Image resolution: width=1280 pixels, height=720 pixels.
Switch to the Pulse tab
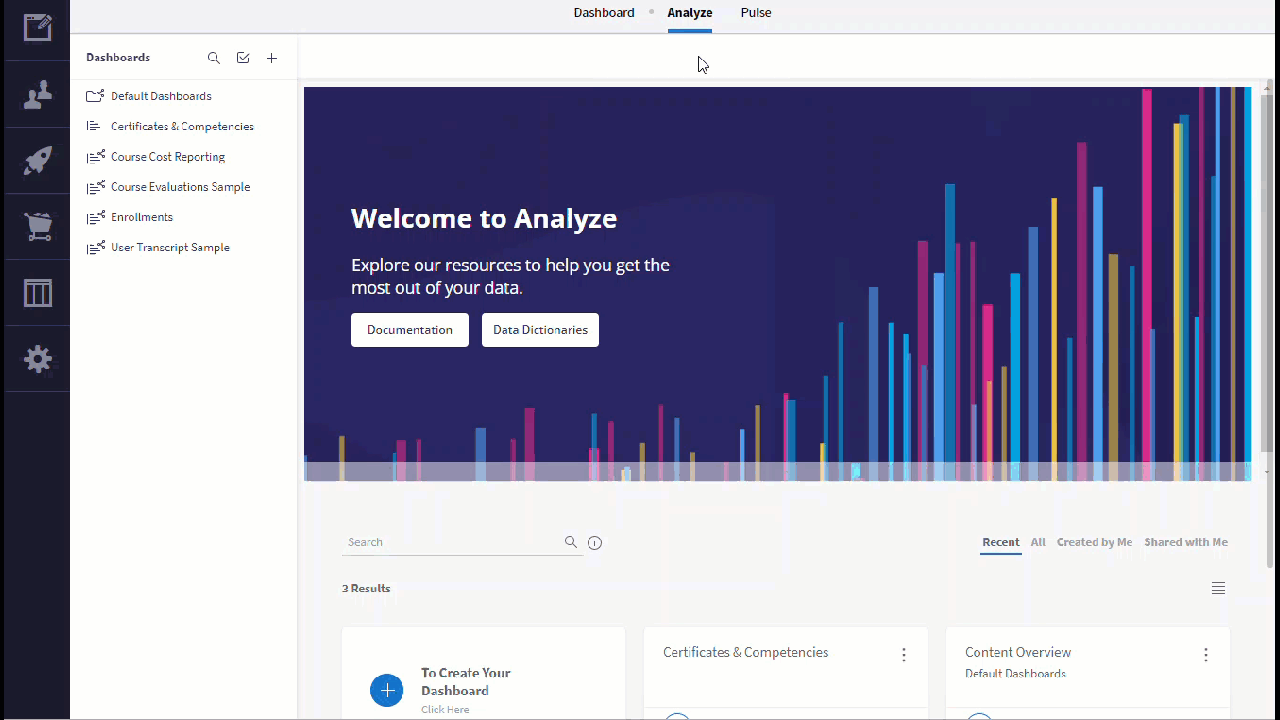click(756, 13)
